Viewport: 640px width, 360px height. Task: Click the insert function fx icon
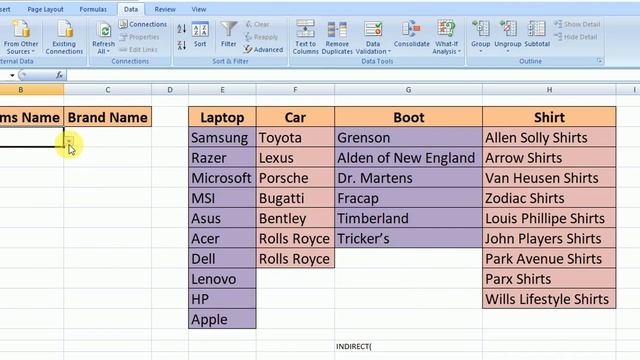point(60,75)
